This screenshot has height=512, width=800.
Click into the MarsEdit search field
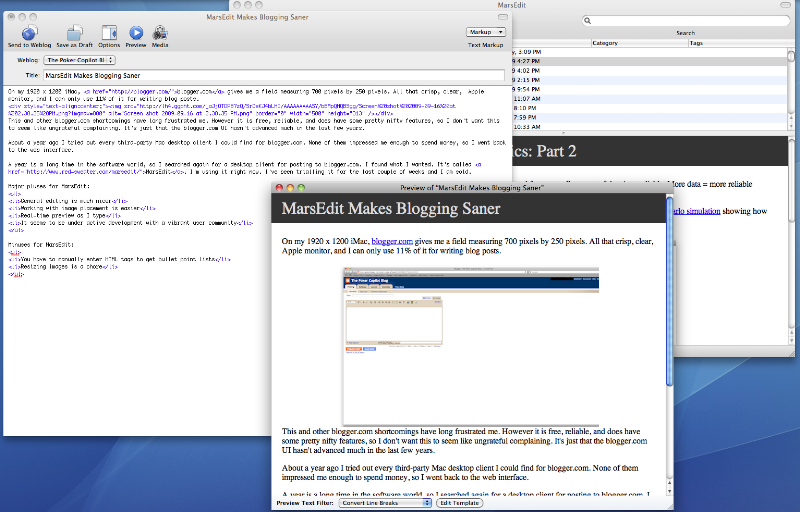[686, 20]
